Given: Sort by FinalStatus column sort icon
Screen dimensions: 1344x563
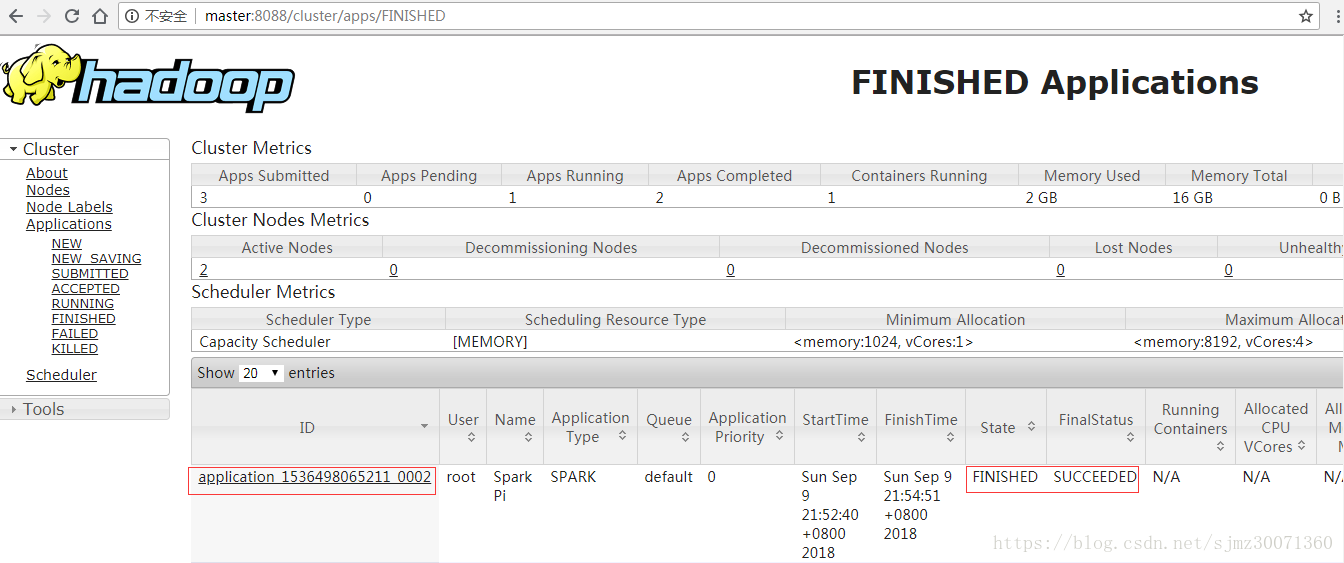Looking at the screenshot, I should [x=1130, y=437].
